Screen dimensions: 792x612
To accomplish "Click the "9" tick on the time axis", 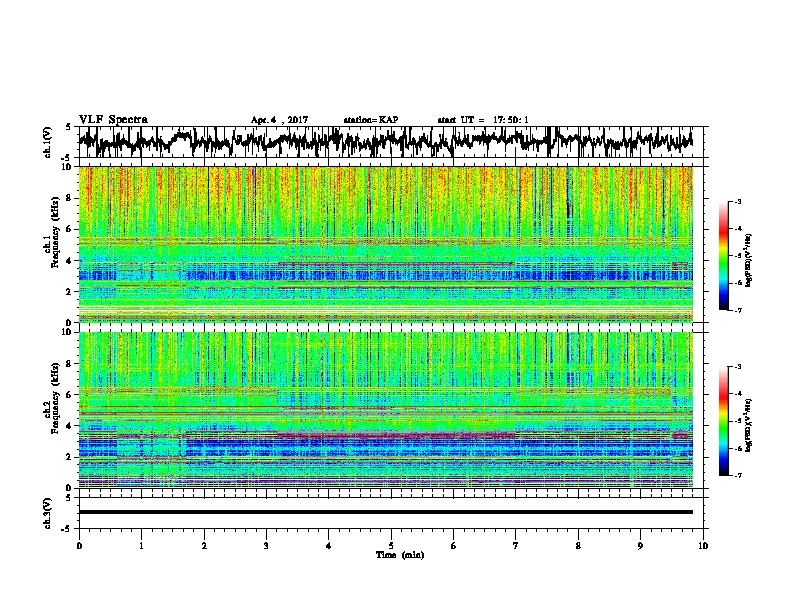I will click(640, 546).
